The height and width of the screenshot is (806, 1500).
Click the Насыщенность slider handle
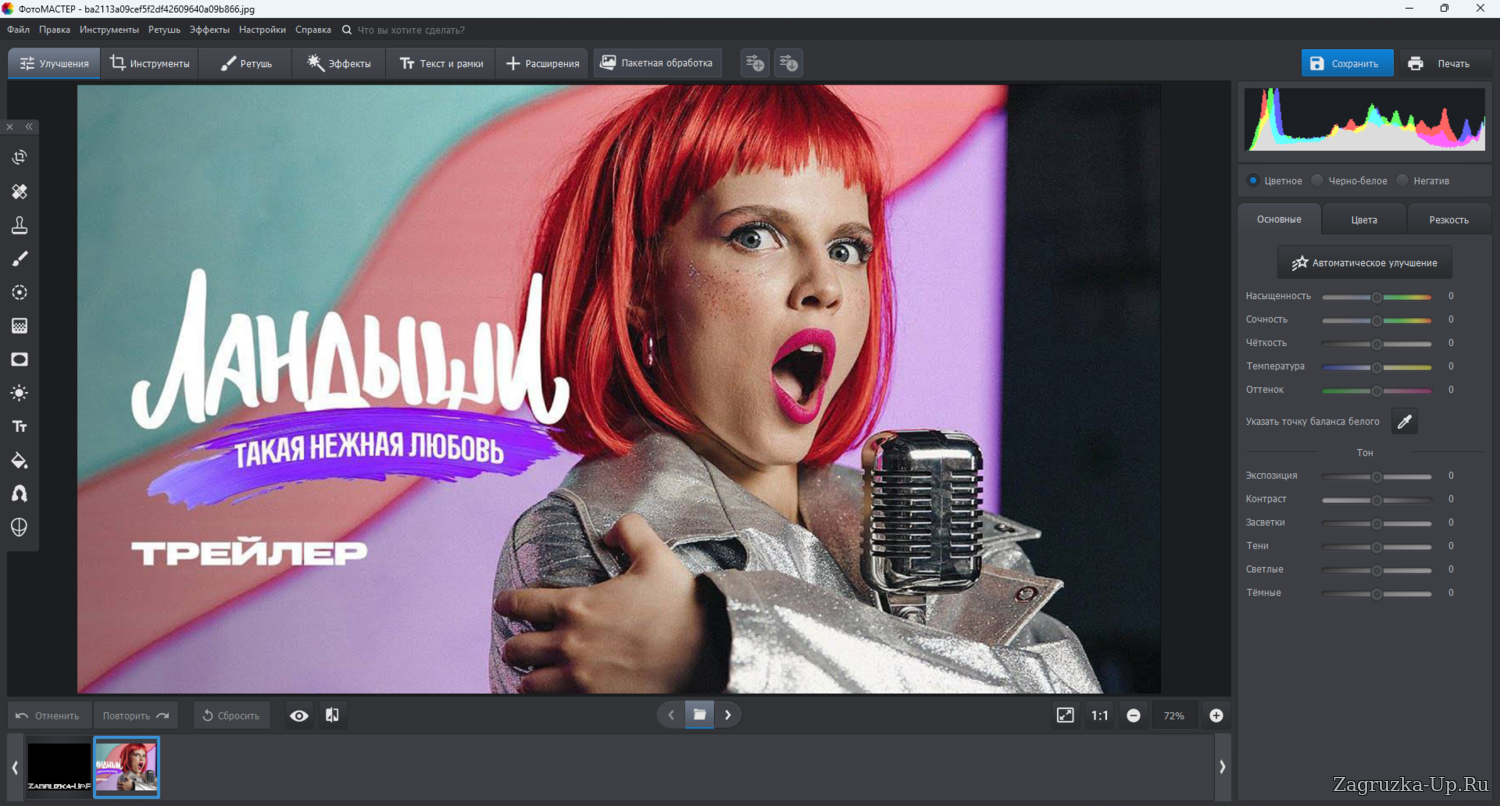pos(1376,297)
